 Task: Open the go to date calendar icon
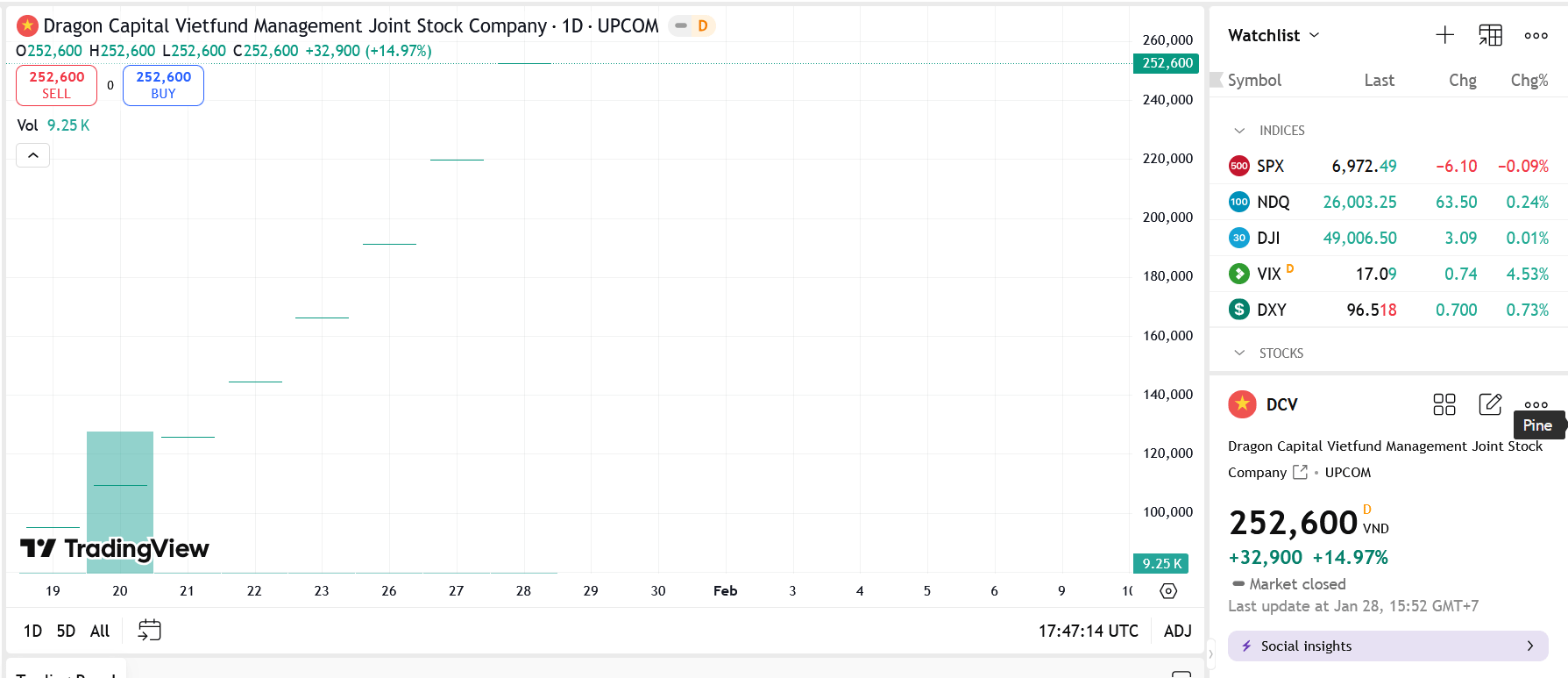pyautogui.click(x=150, y=631)
